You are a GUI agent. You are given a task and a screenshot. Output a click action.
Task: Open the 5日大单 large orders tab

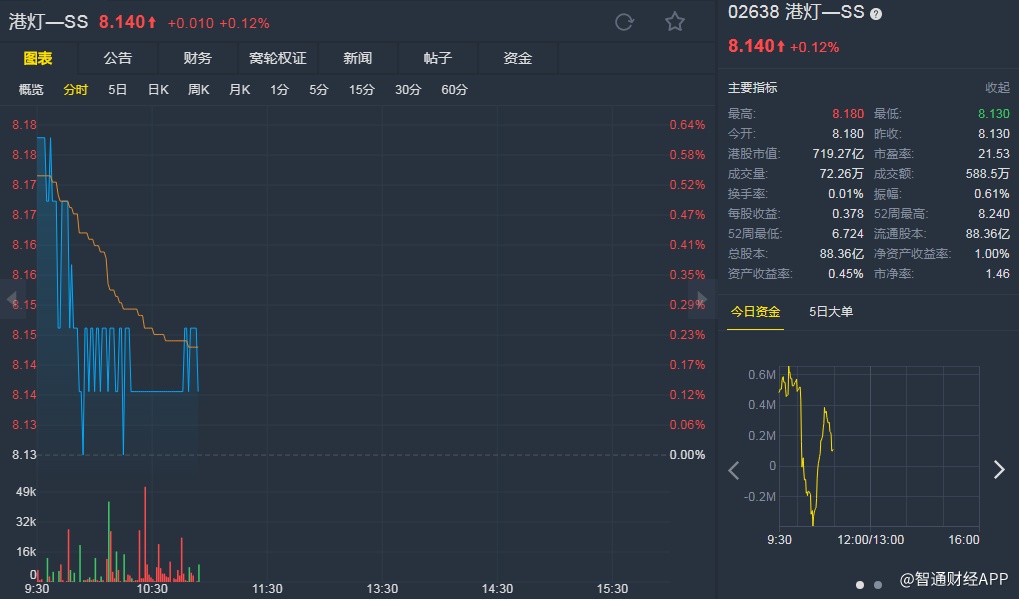pos(831,312)
